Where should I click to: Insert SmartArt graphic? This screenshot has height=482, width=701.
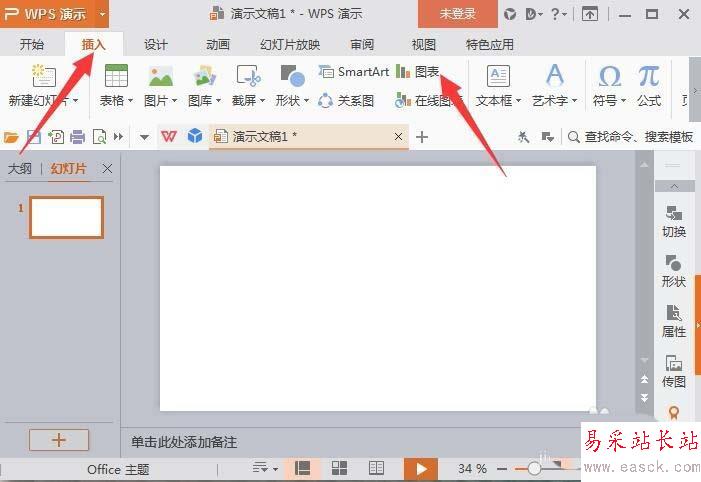pyautogui.click(x=354, y=72)
